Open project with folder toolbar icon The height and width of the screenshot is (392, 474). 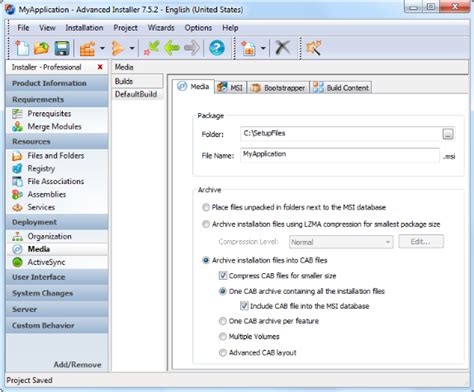click(x=41, y=48)
